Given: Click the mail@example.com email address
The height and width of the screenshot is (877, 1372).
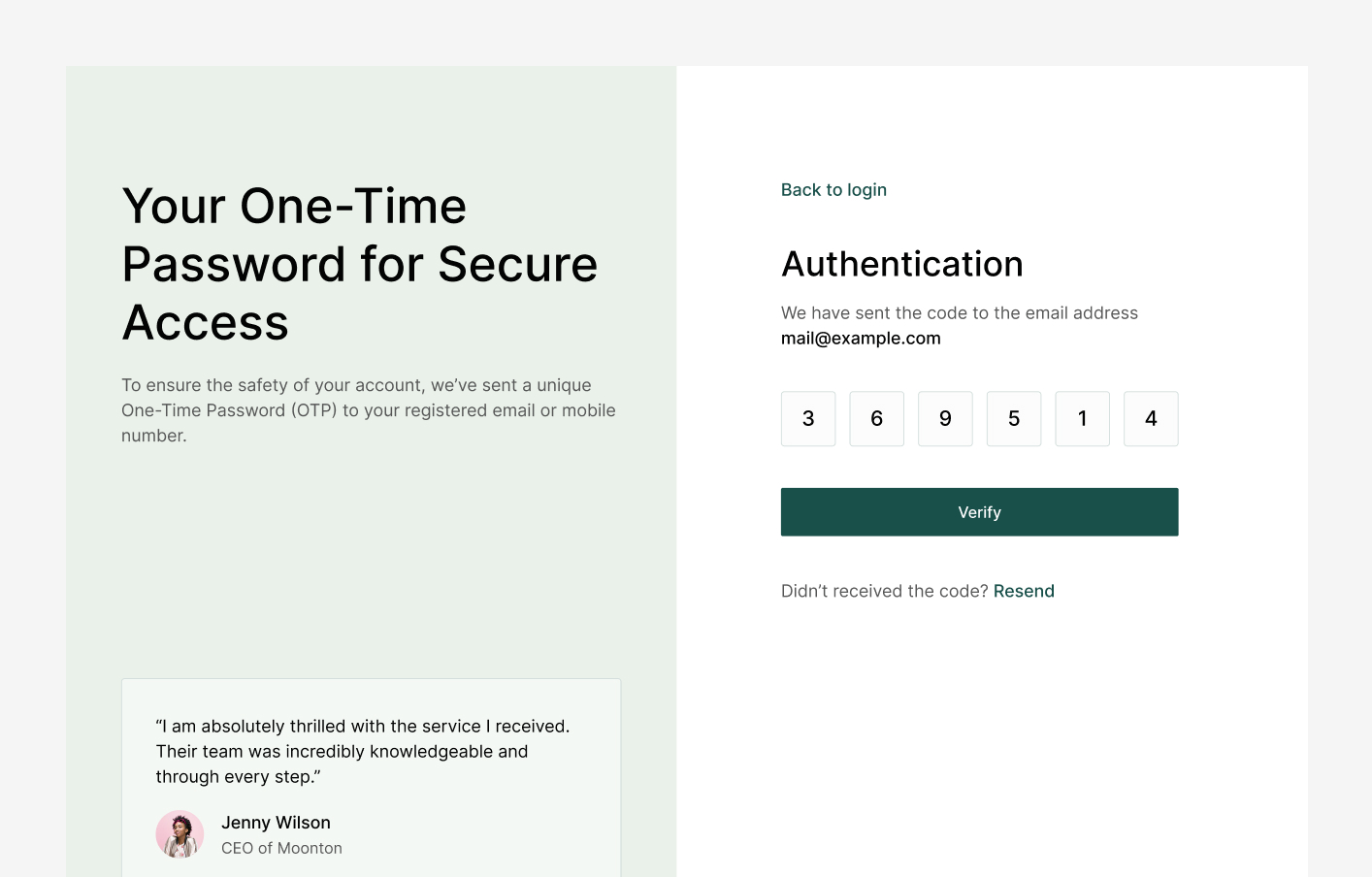Looking at the screenshot, I should (x=861, y=339).
